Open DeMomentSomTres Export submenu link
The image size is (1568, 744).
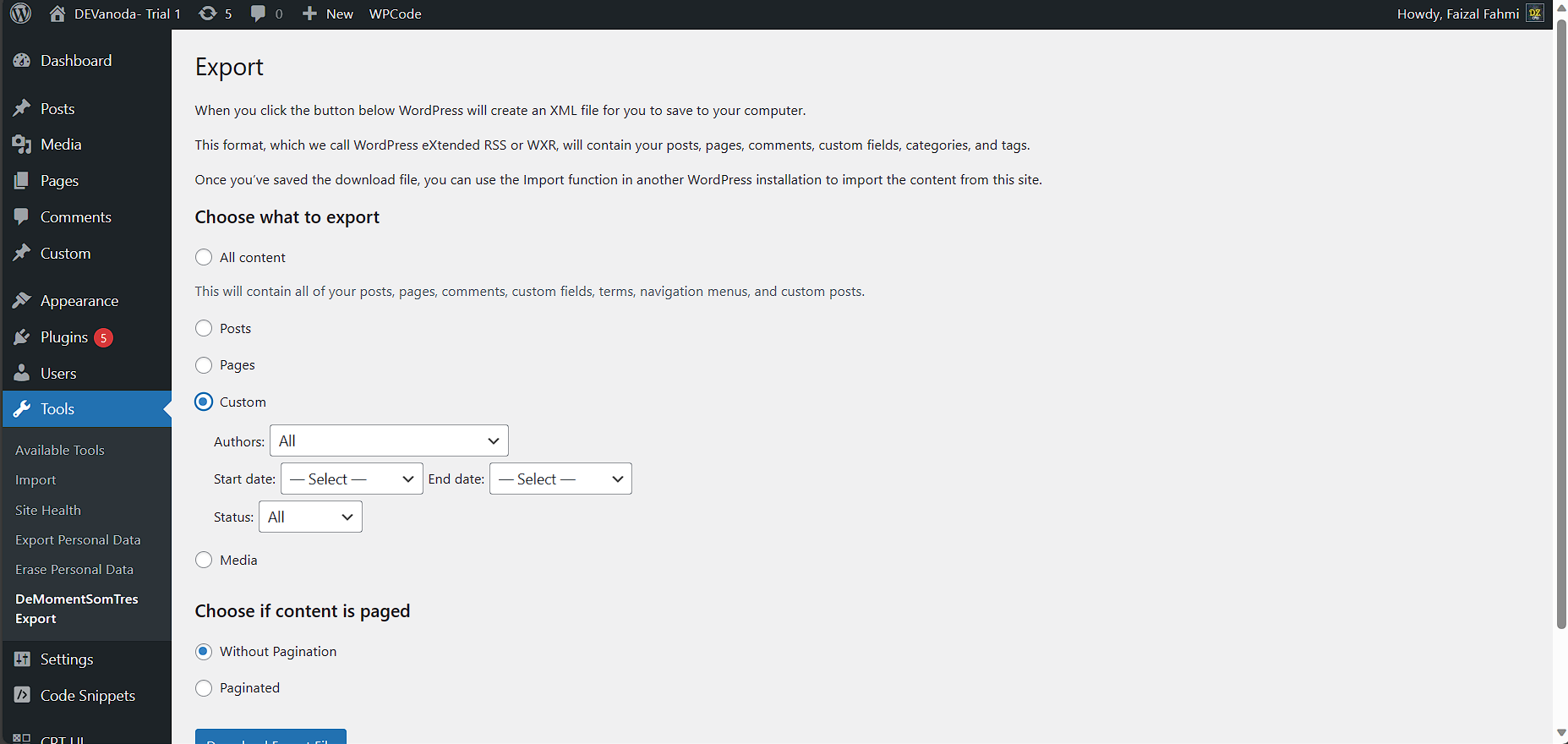click(x=77, y=609)
